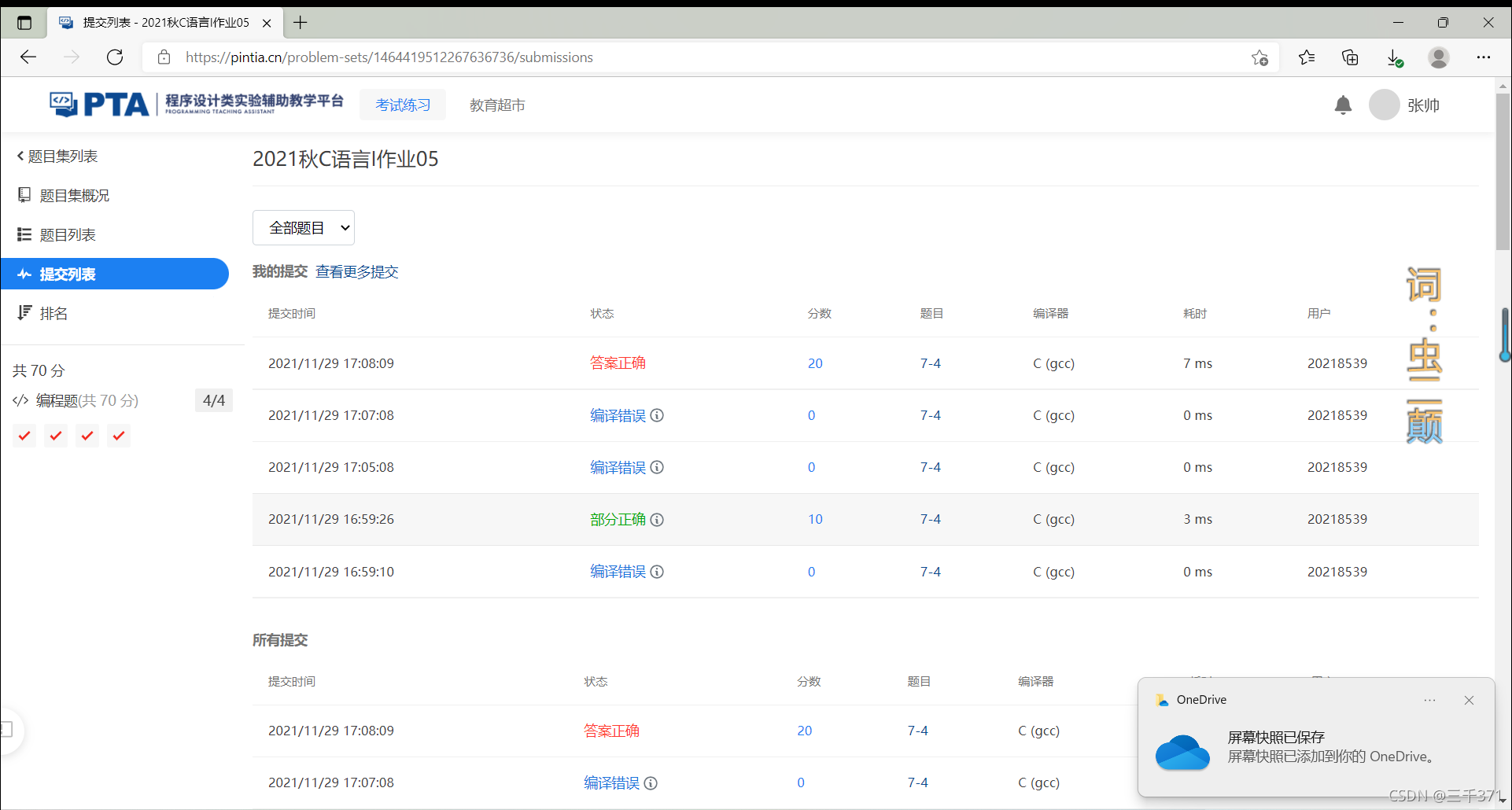The width and height of the screenshot is (1512, 810).
Task: Click the user avatar next to 张帅
Action: tap(1385, 105)
